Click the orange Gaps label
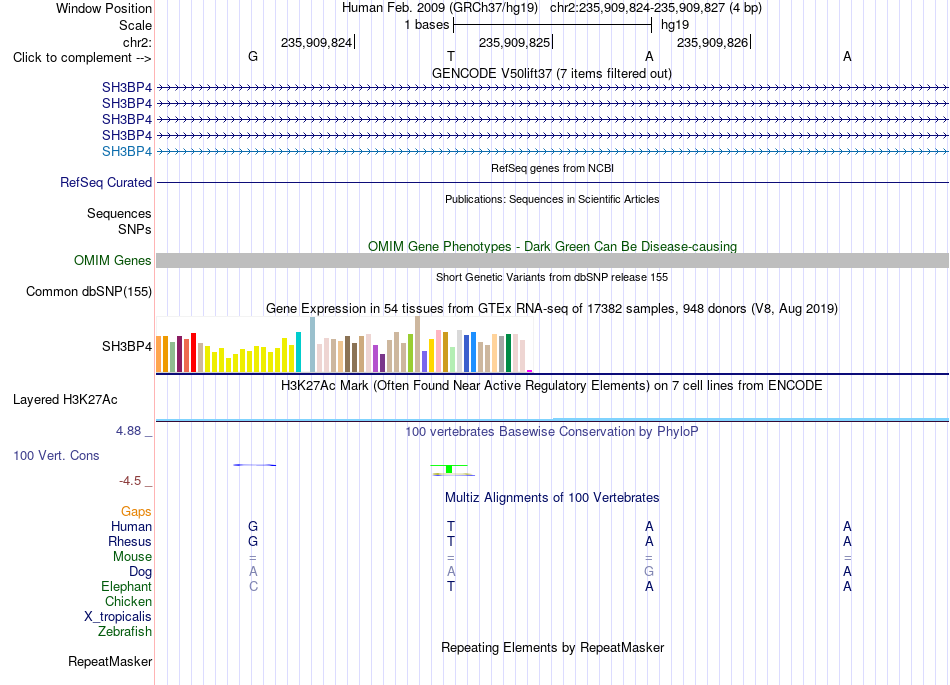The image size is (950, 685). pyautogui.click(x=136, y=512)
